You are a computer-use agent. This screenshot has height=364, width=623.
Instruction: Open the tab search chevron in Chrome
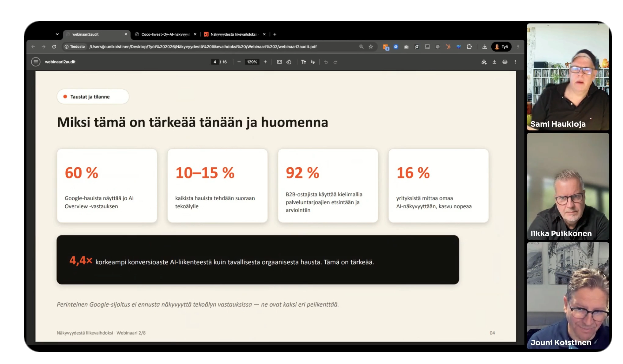point(57,34)
